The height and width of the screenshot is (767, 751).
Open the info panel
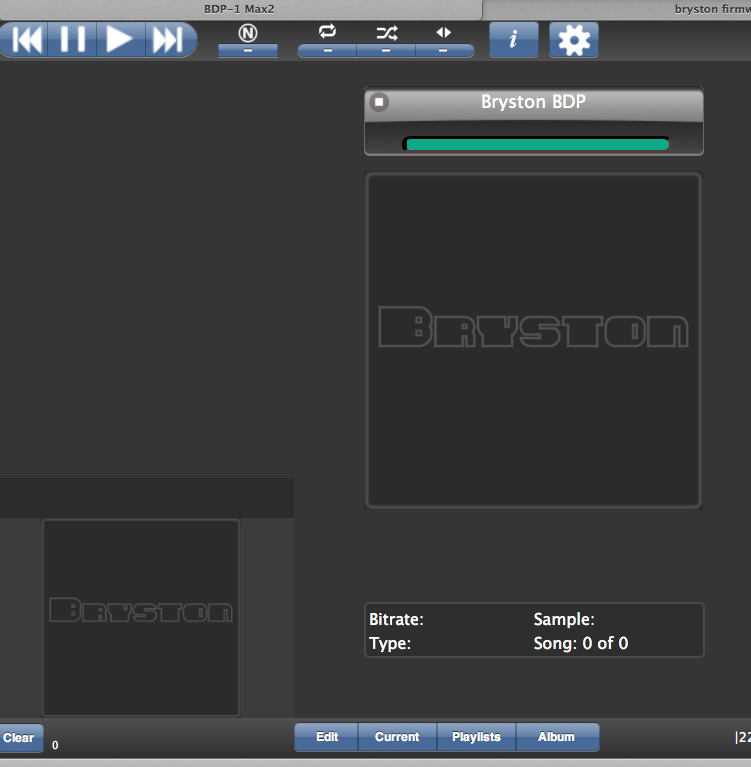point(514,40)
